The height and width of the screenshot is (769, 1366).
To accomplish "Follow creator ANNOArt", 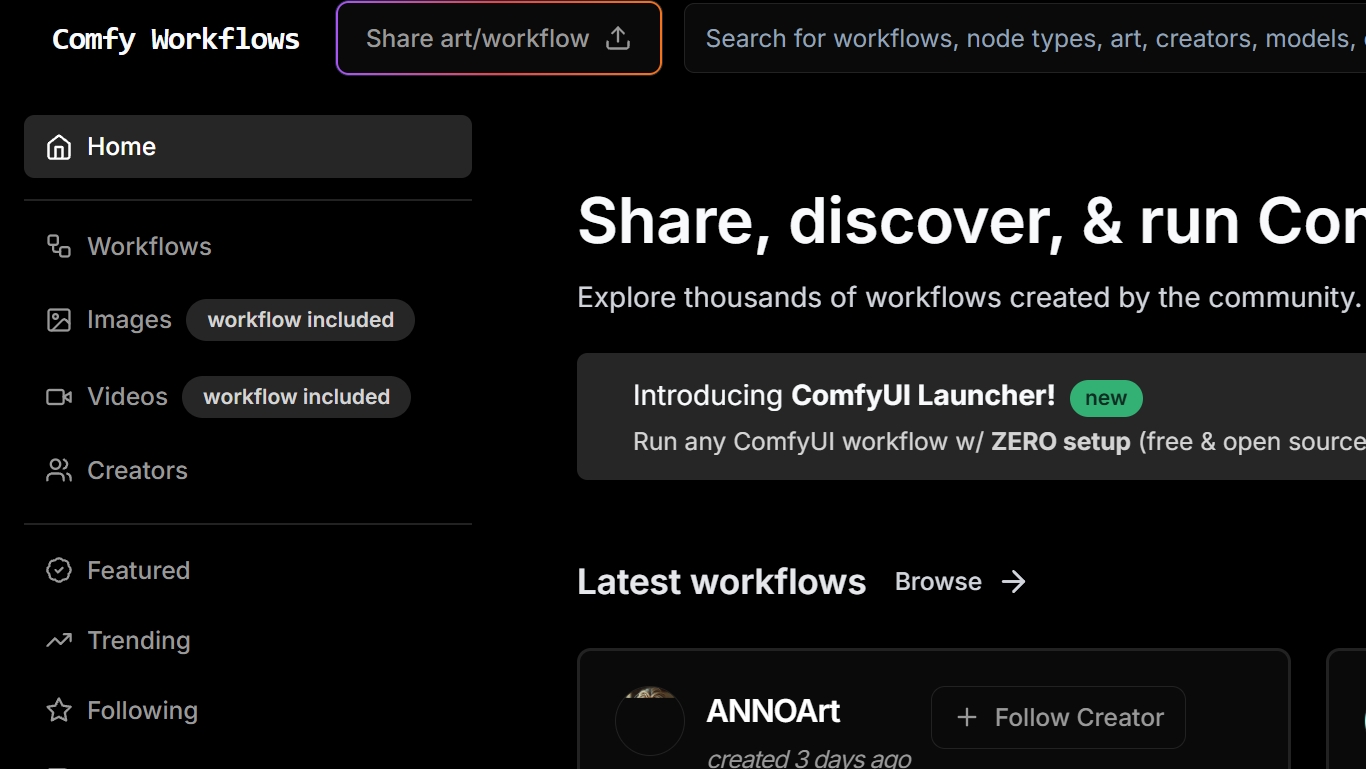I will pyautogui.click(x=1058, y=717).
